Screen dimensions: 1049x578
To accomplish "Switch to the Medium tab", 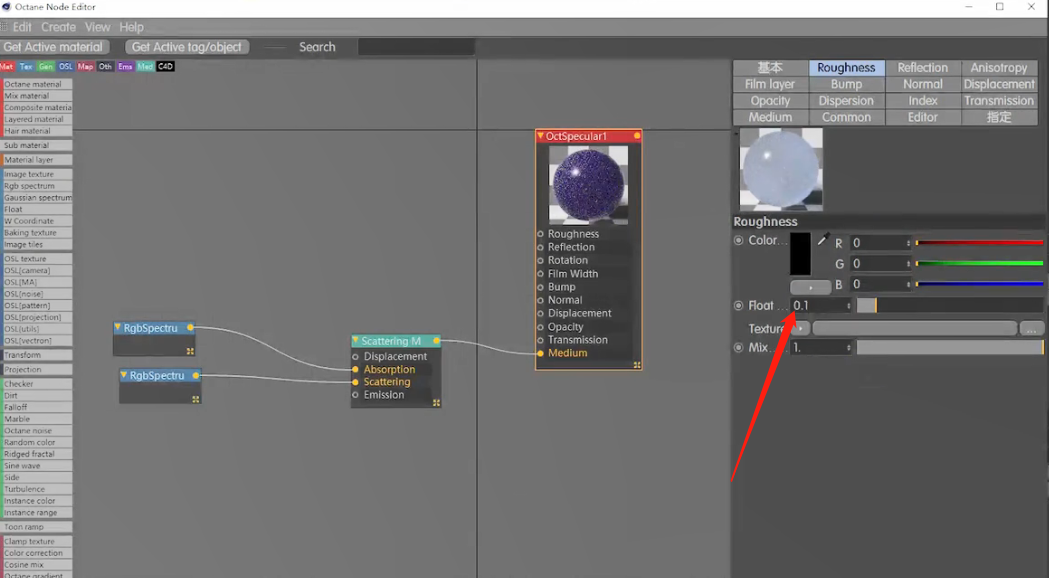I will [771, 117].
